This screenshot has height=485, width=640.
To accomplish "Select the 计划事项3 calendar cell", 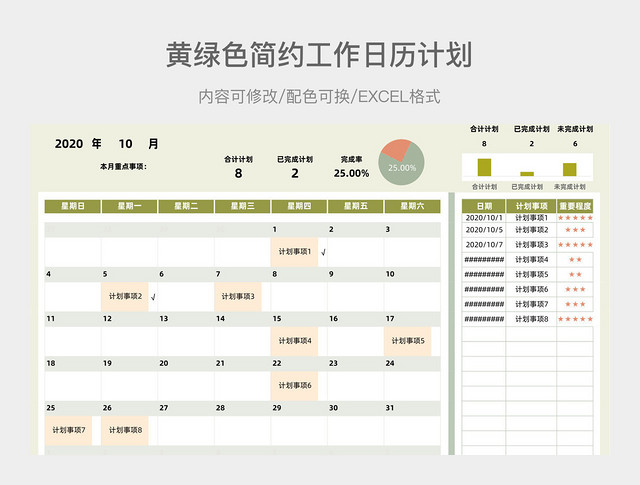I will pyautogui.click(x=238, y=296).
